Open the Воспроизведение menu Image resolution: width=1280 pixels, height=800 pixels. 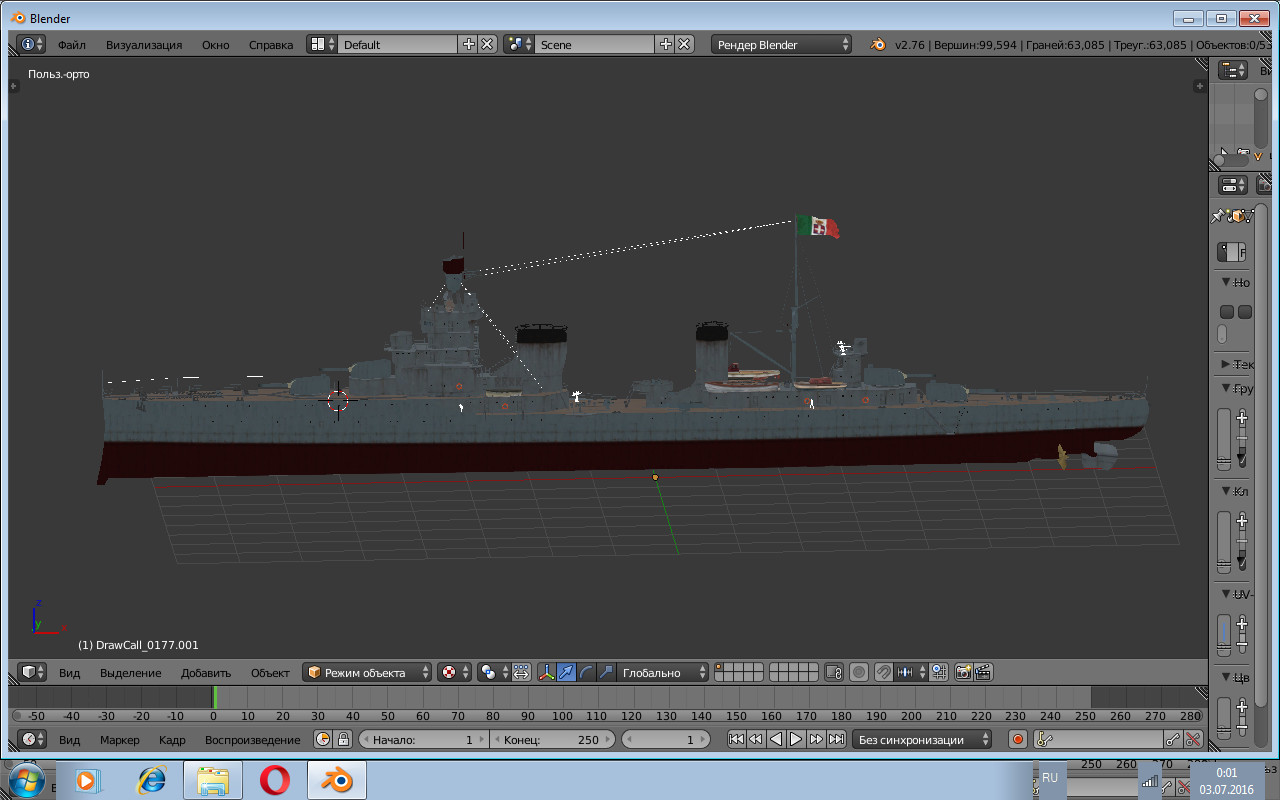pyautogui.click(x=252, y=740)
